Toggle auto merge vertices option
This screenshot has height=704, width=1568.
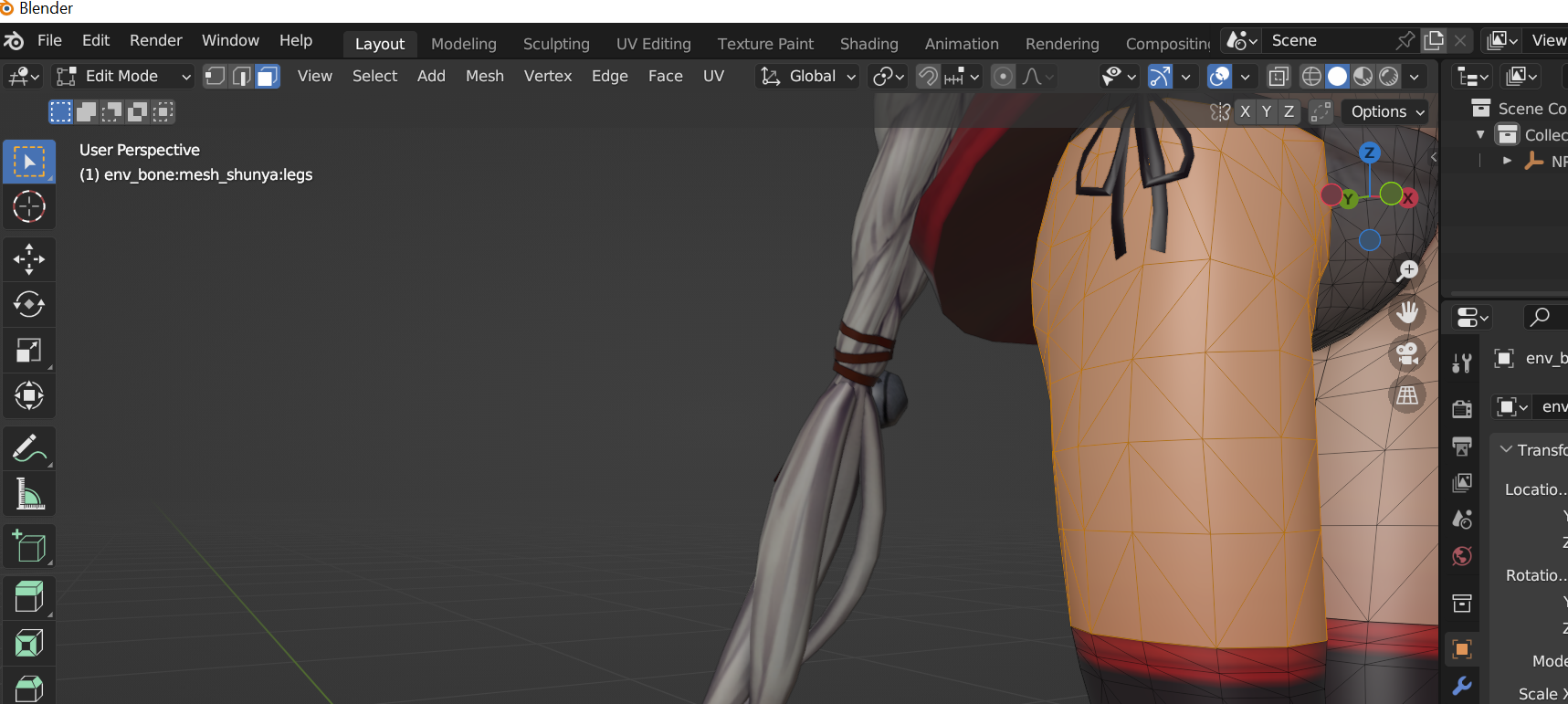click(x=1321, y=111)
